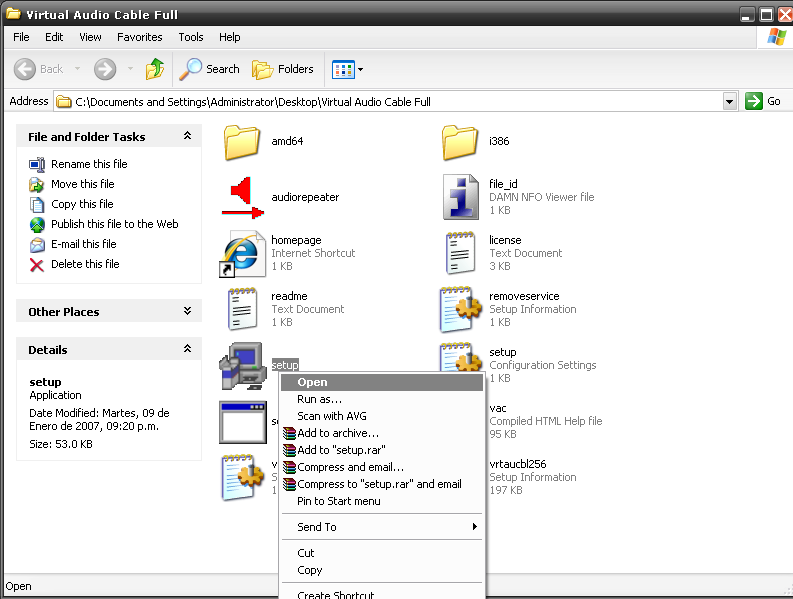The height and width of the screenshot is (599, 793).
Task: Go up one folder level
Action: 155,69
